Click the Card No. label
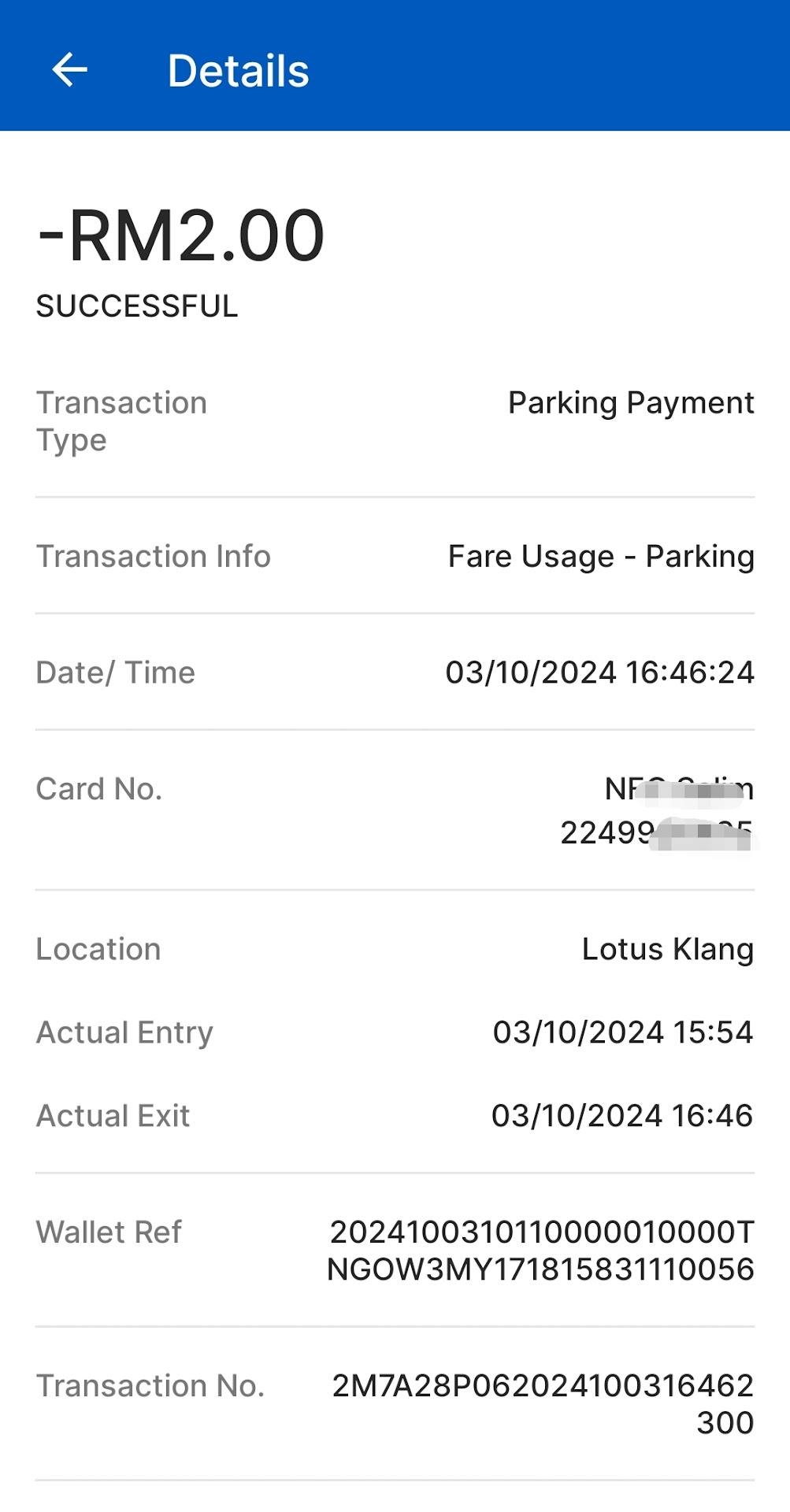This screenshot has width=790, height=1512. (99, 789)
